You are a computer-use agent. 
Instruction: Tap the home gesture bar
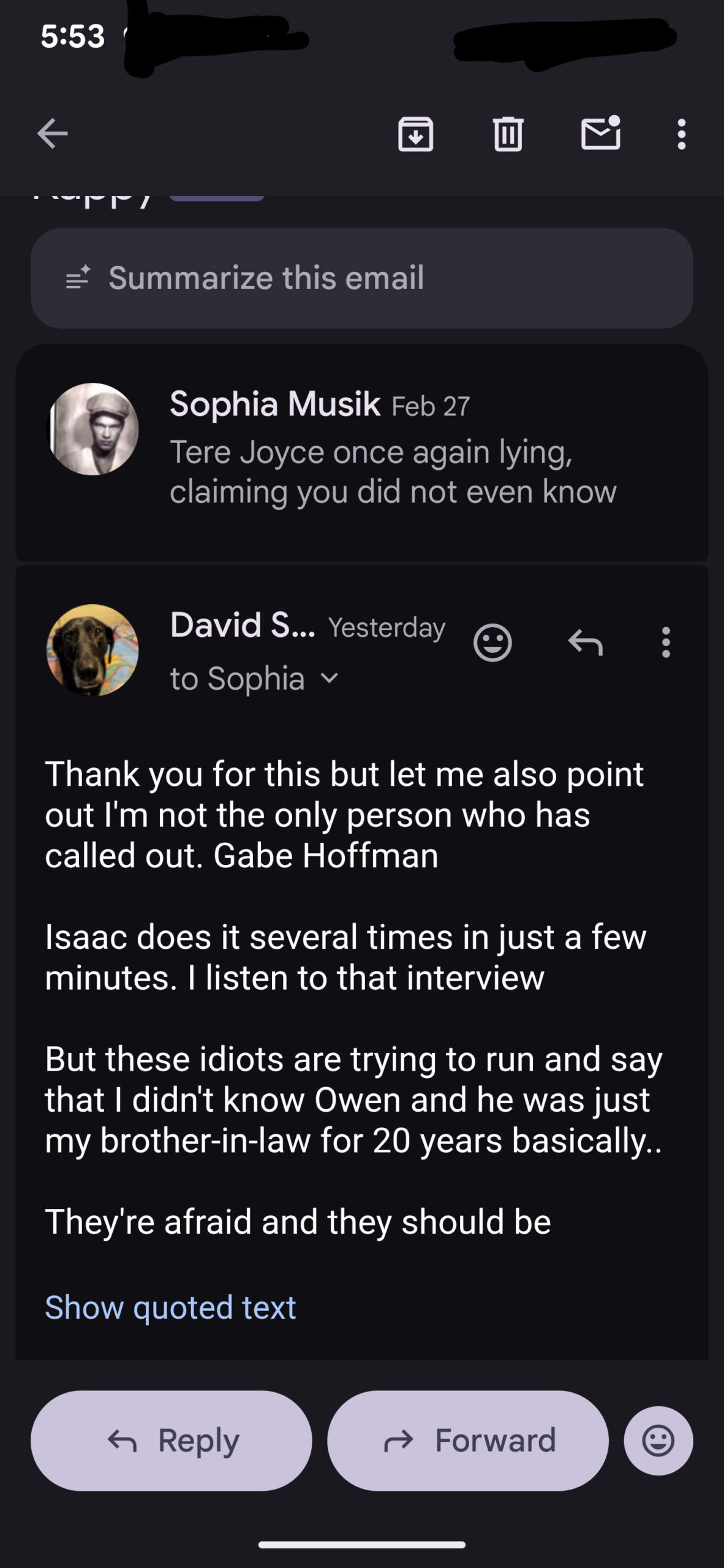361,1544
